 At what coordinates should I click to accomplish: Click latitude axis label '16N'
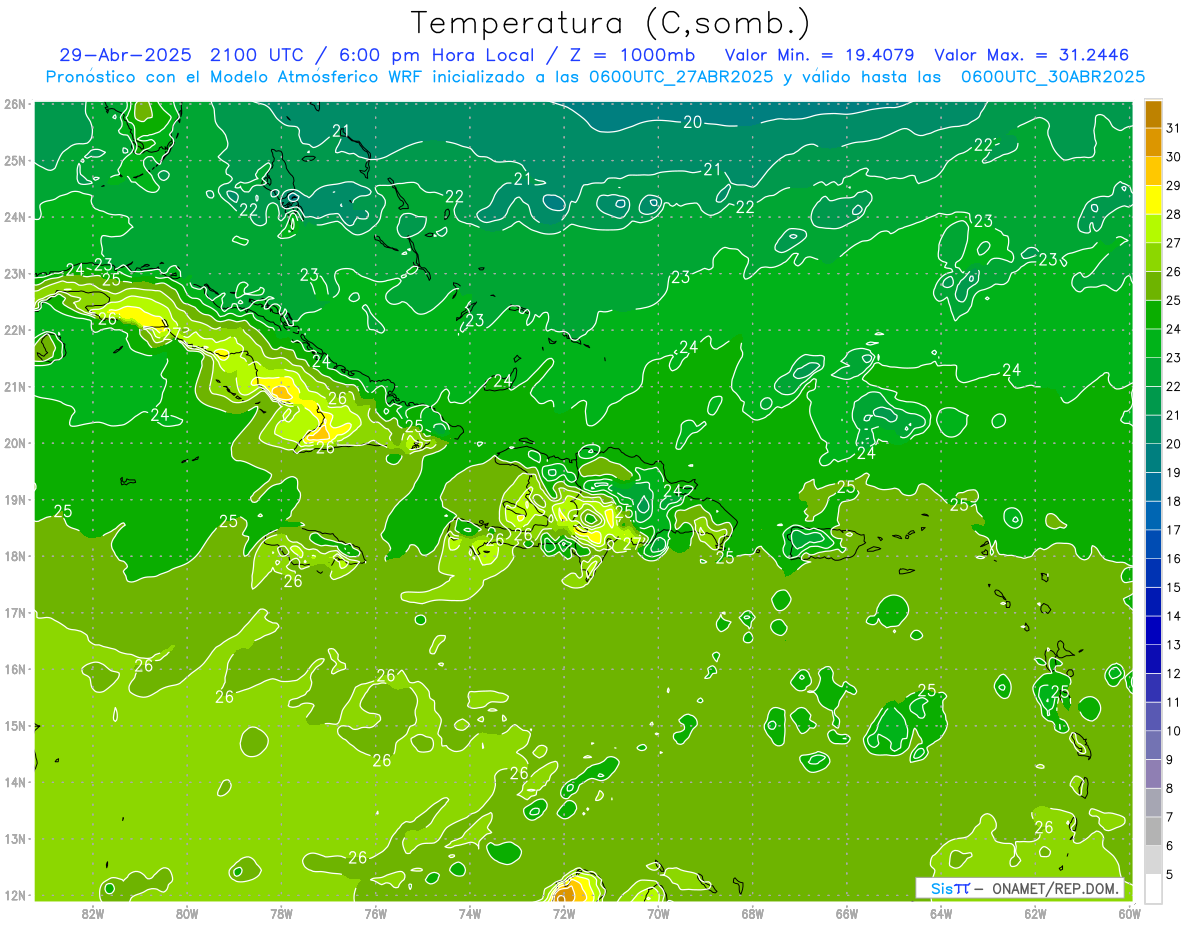pyautogui.click(x=15, y=669)
